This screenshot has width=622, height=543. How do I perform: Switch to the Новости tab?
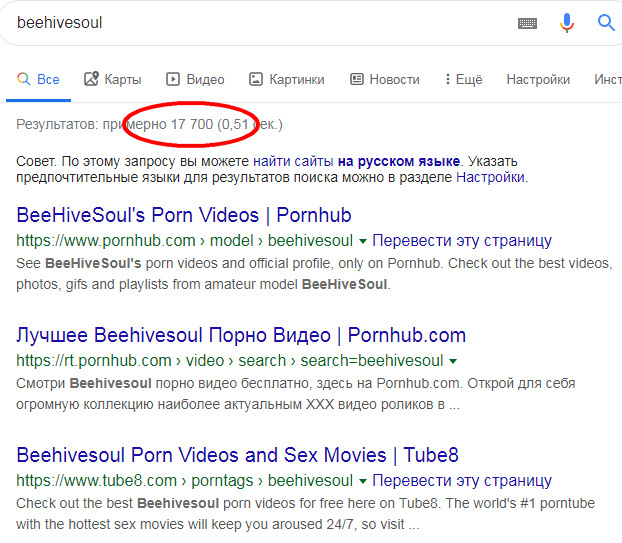(x=385, y=79)
